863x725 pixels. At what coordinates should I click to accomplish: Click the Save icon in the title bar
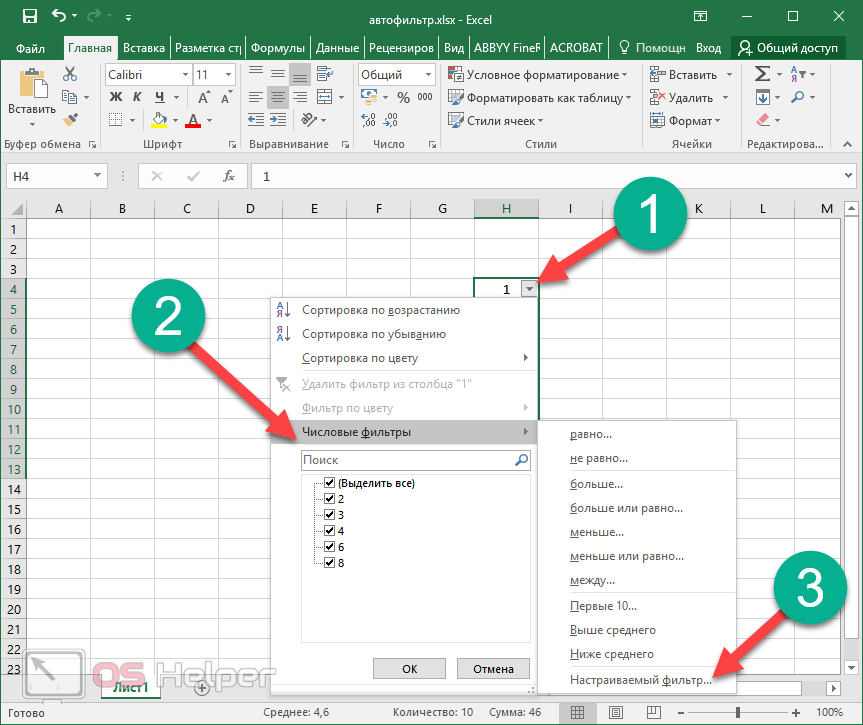tap(30, 16)
